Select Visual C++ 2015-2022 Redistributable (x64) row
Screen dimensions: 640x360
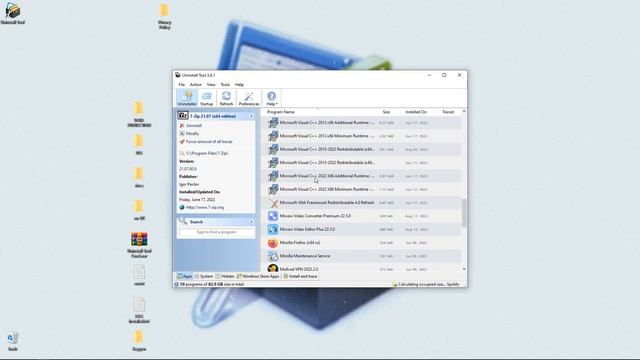362,149
